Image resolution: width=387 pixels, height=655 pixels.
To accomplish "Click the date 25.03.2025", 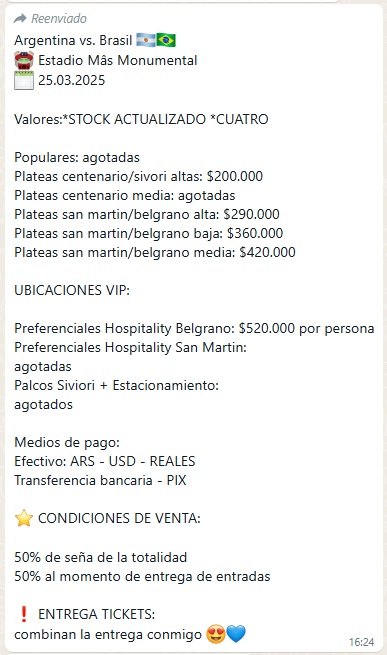I will [71, 80].
